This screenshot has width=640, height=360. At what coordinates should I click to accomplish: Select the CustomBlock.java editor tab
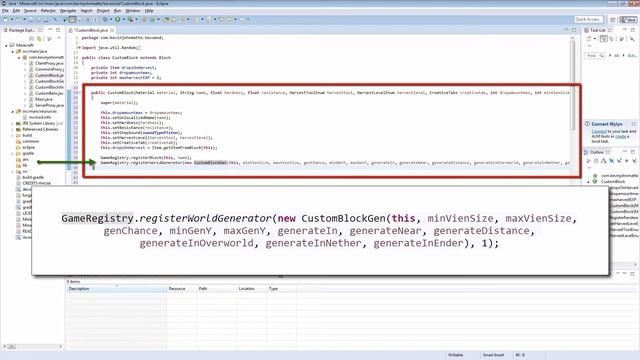[91, 30]
